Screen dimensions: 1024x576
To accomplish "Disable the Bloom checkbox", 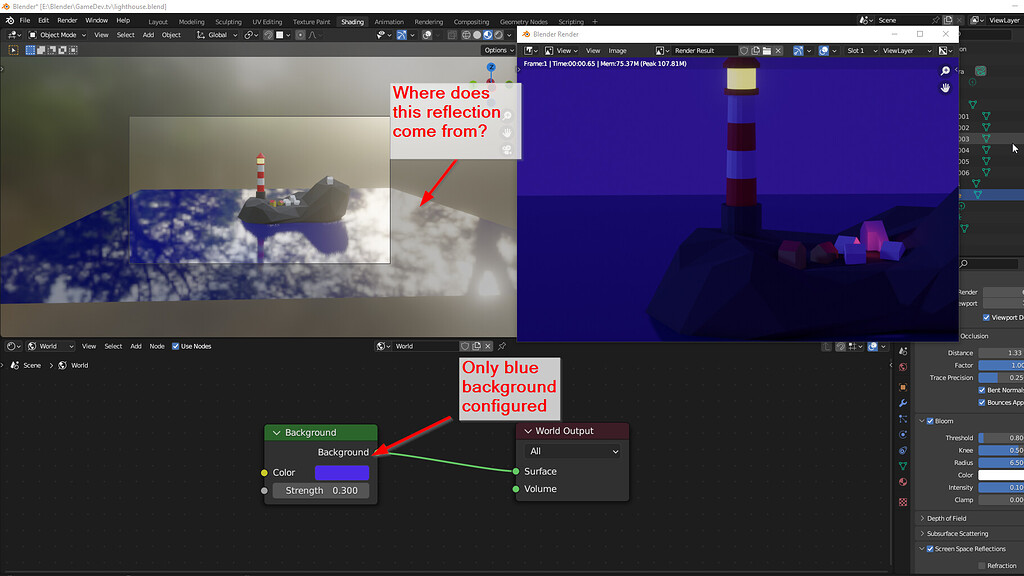I will (x=929, y=421).
